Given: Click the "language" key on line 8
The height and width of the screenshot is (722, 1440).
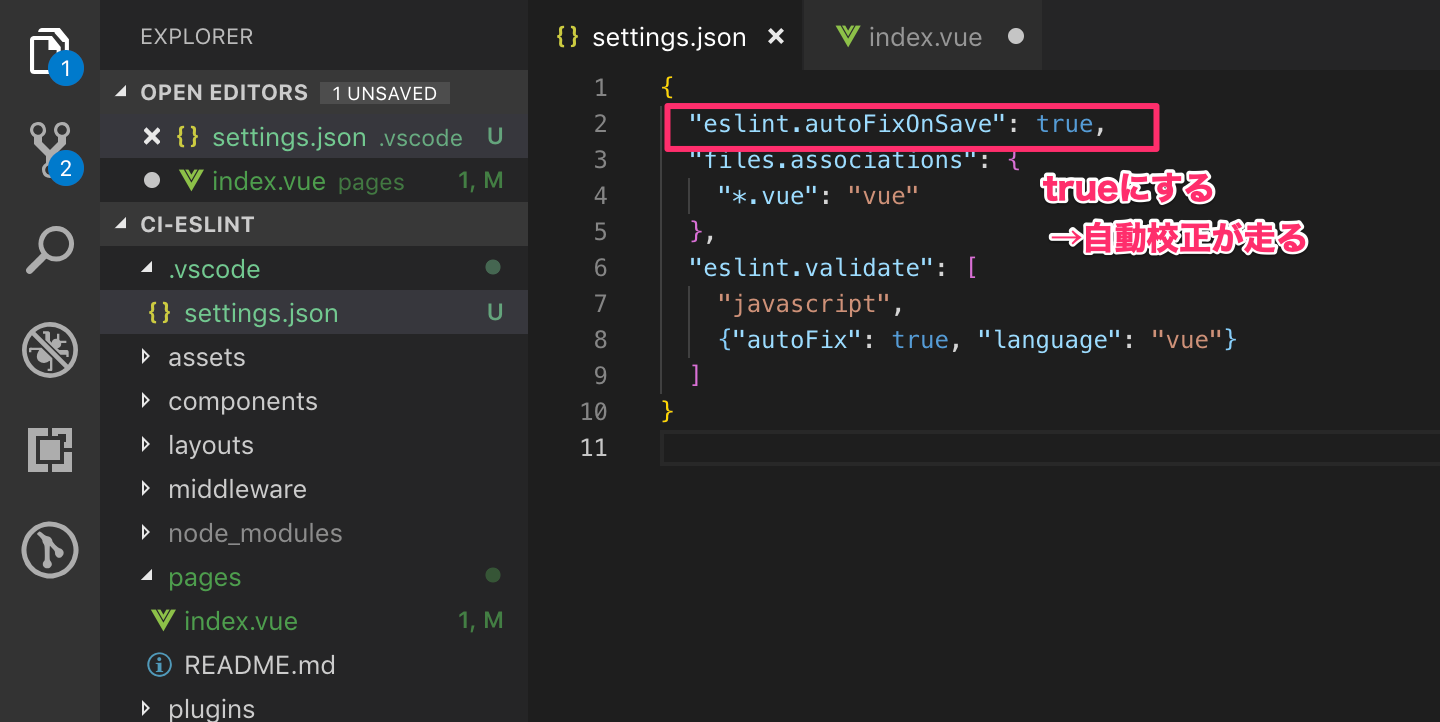Looking at the screenshot, I should tap(1049, 340).
